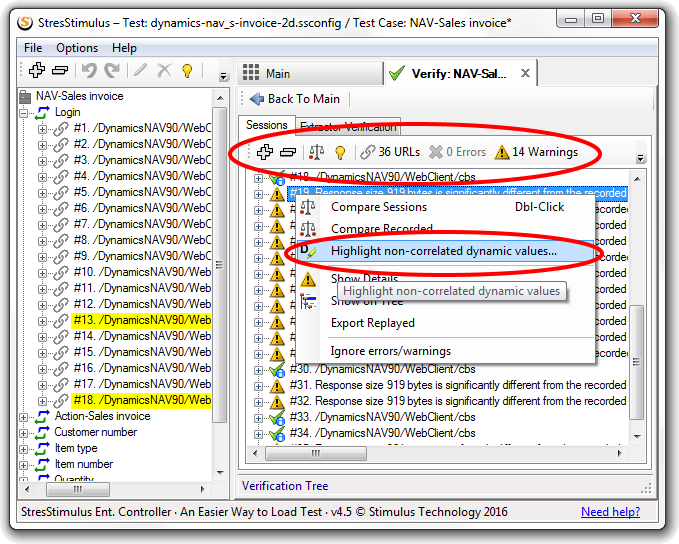Click the undo arrow in left toolbar

point(89,70)
